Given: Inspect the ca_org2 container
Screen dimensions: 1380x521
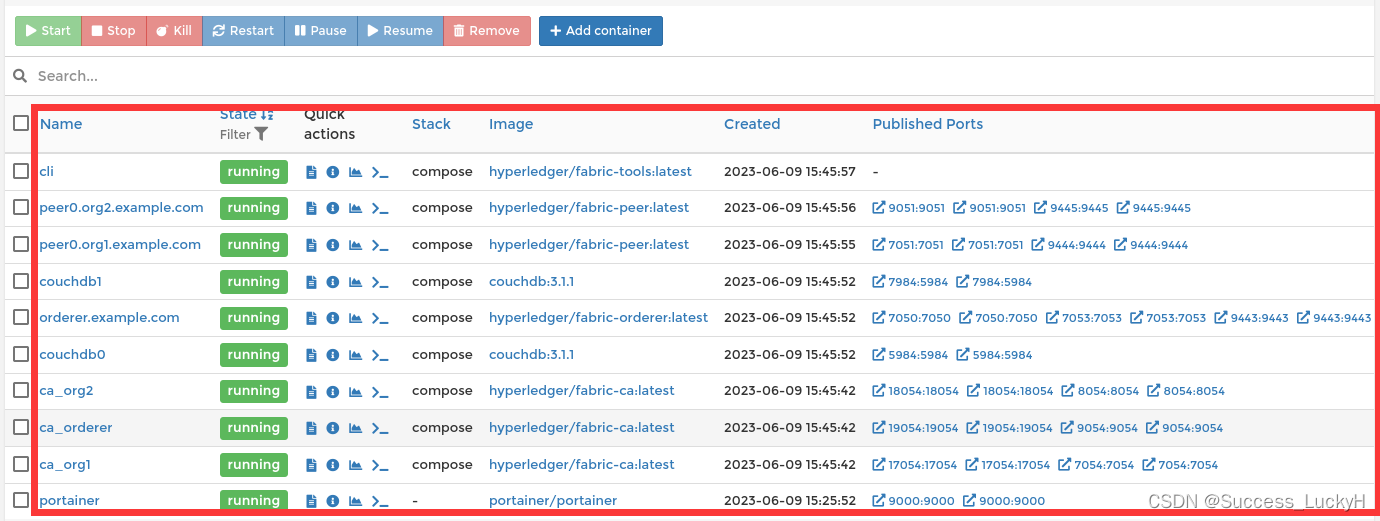Looking at the screenshot, I should point(333,391).
